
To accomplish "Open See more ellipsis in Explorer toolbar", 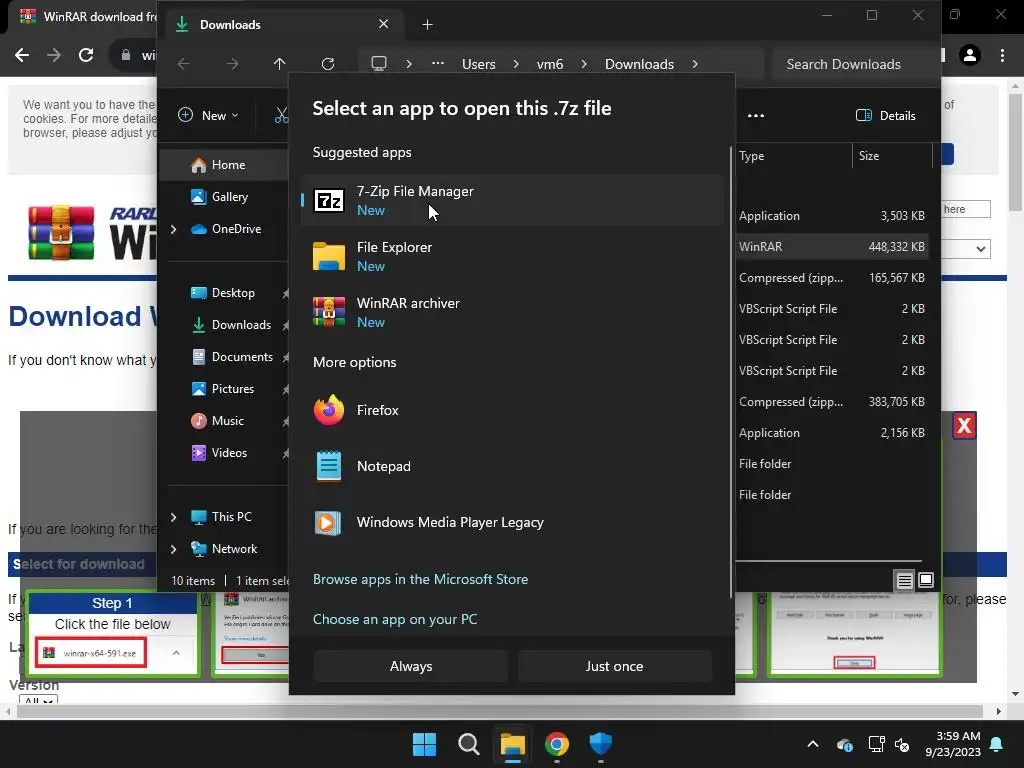I will (x=756, y=116).
